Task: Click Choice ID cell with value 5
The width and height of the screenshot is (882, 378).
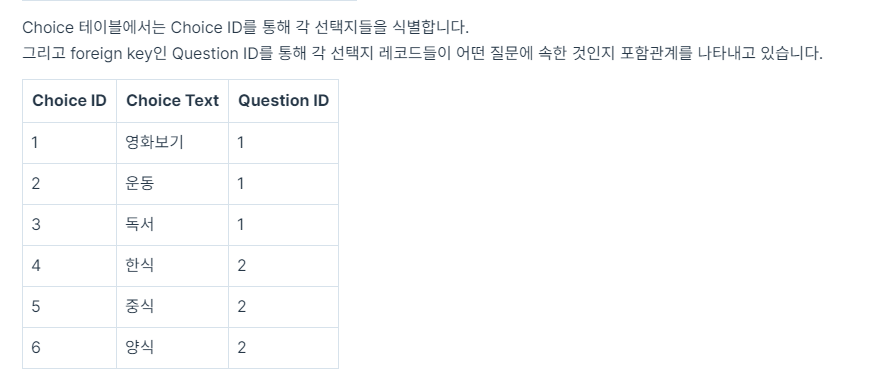Action: [x=69, y=307]
